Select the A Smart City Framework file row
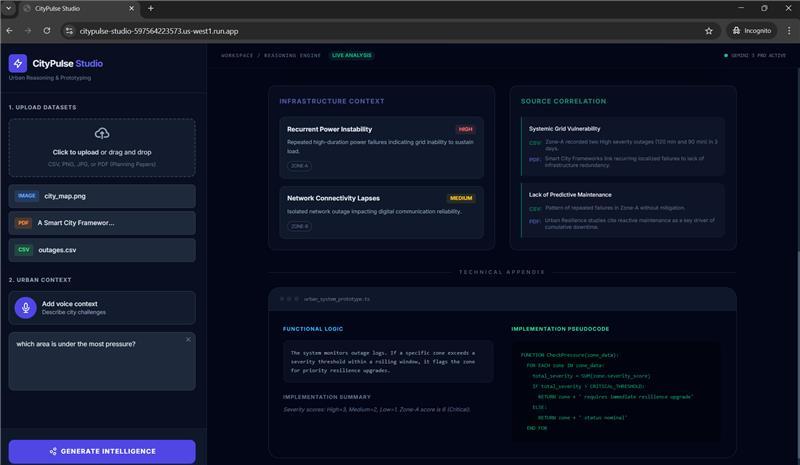This screenshot has width=800, height=465. pyautogui.click(x=102, y=223)
